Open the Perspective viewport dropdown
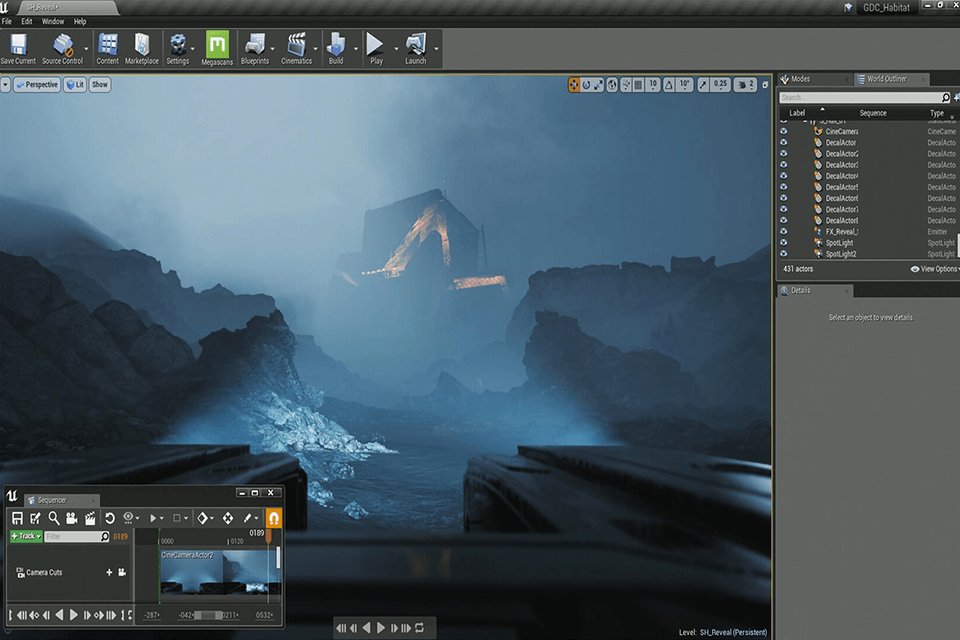The width and height of the screenshot is (960, 640). point(36,84)
